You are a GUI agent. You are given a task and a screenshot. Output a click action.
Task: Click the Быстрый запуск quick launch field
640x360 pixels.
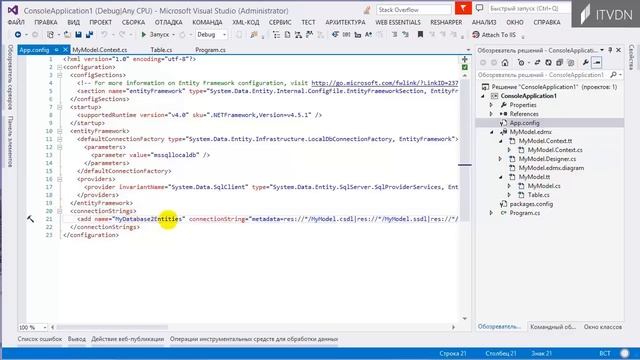[529, 9]
